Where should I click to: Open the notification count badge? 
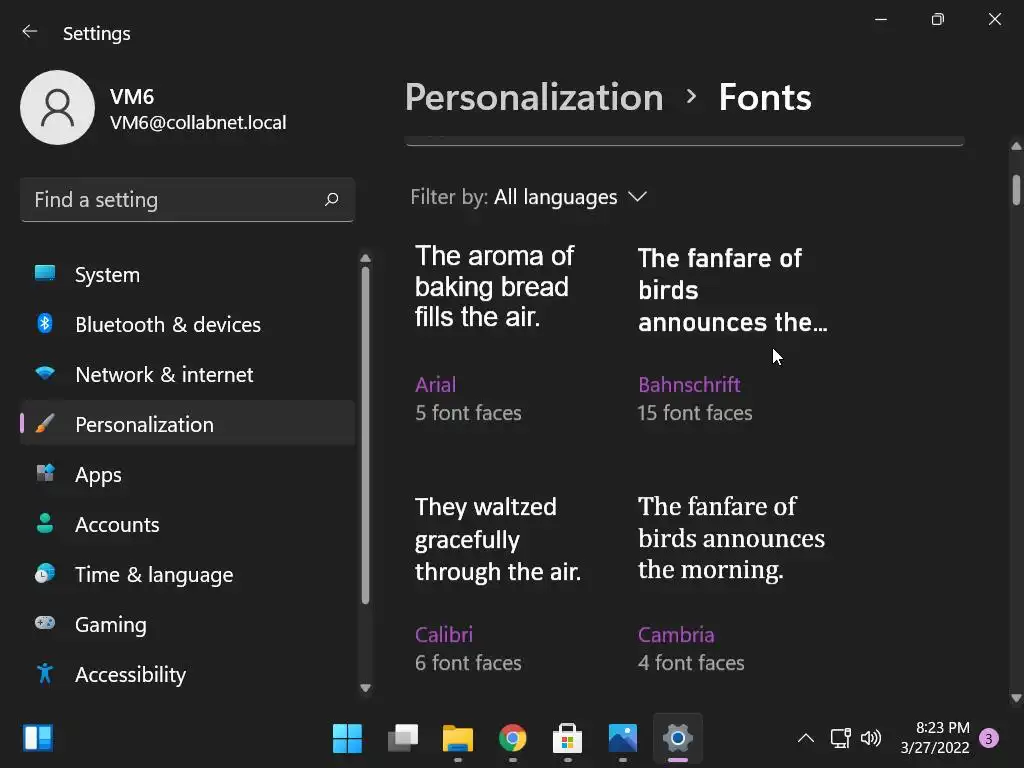click(x=989, y=739)
